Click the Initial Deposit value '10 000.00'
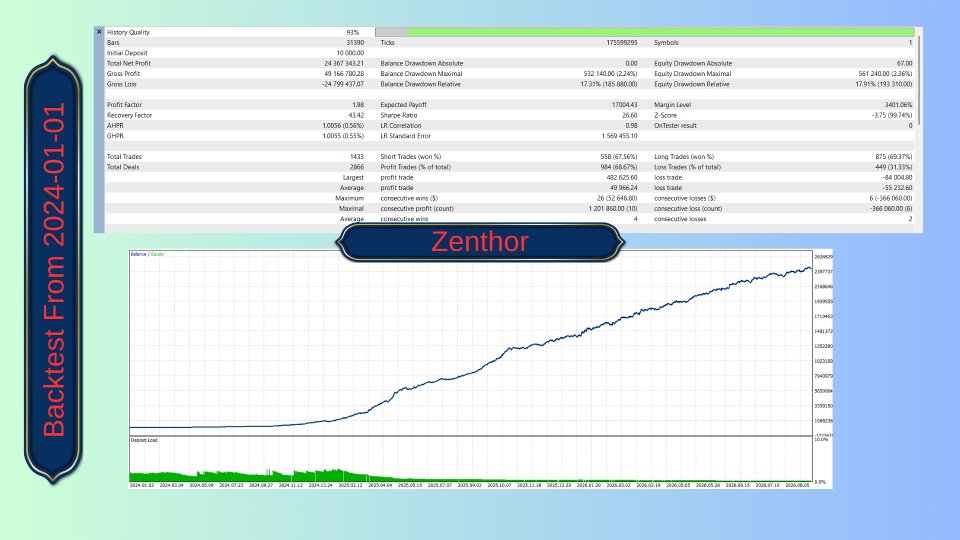This screenshot has height=540, width=960. 350,53
